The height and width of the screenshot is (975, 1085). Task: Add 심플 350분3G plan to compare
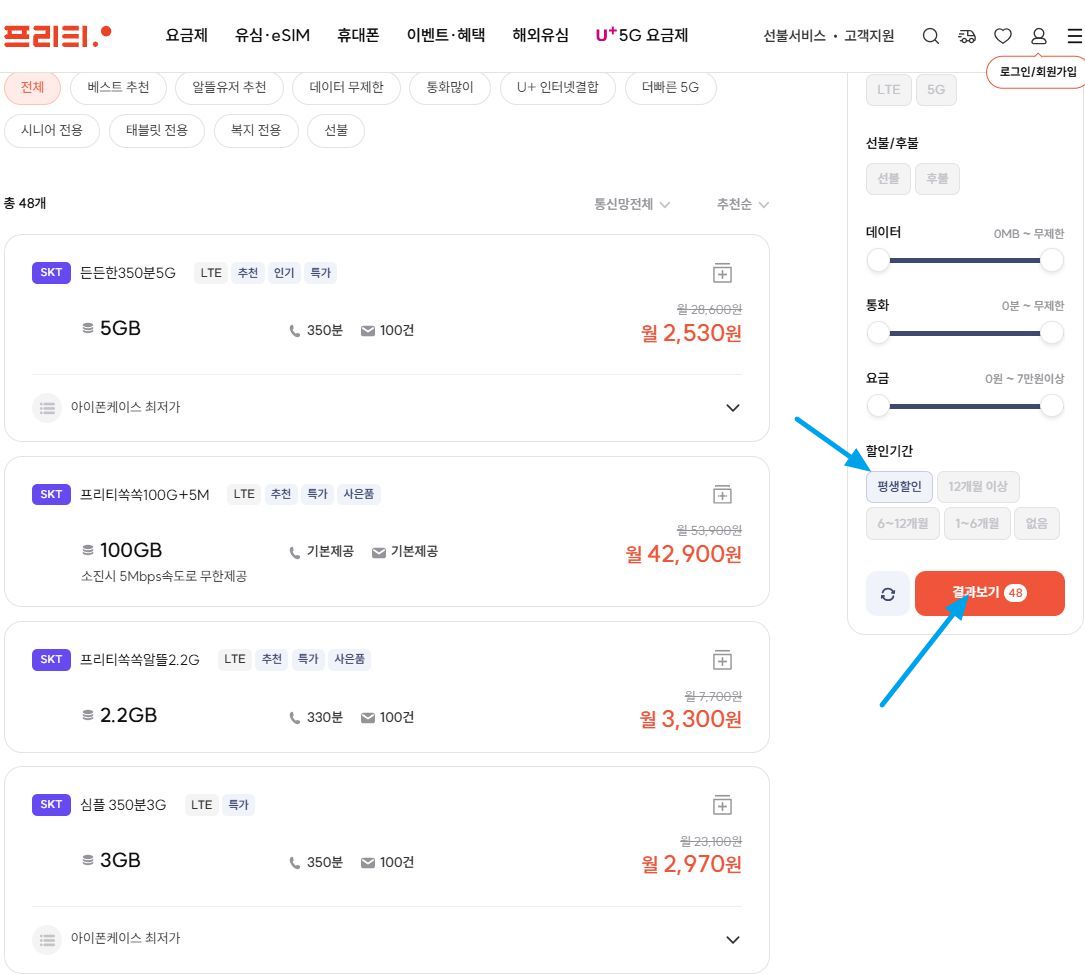[722, 805]
